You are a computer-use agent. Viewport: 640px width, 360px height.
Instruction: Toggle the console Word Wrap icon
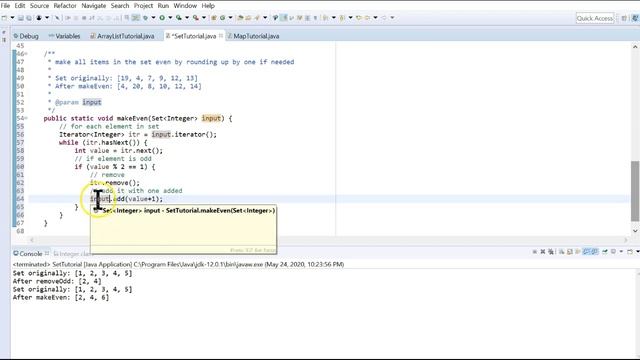coord(578,251)
